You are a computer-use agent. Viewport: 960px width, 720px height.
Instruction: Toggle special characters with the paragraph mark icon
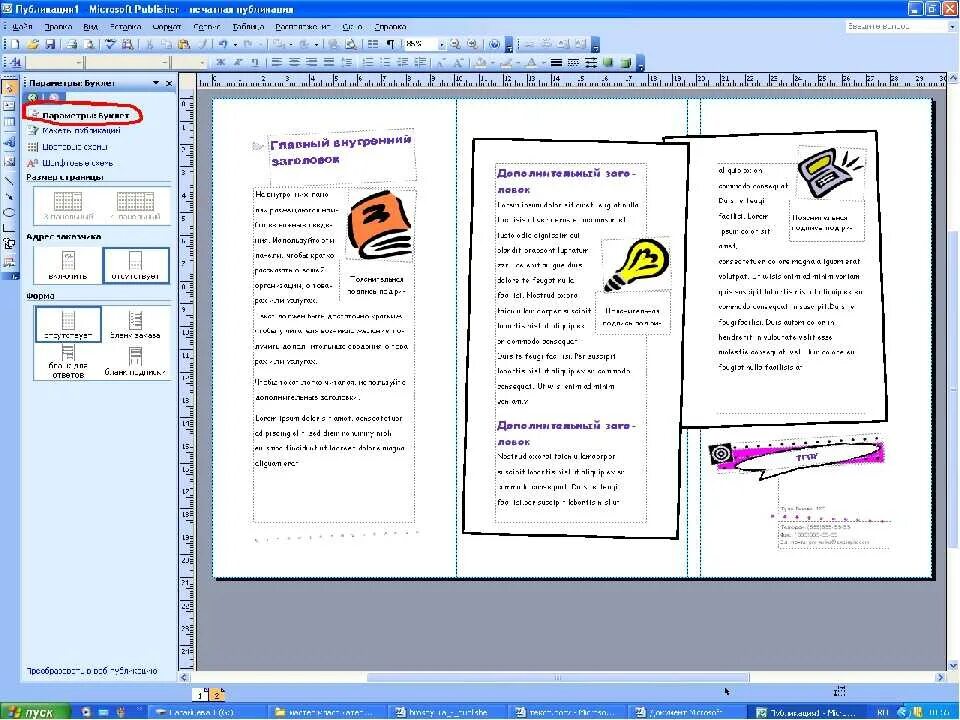[x=389, y=44]
